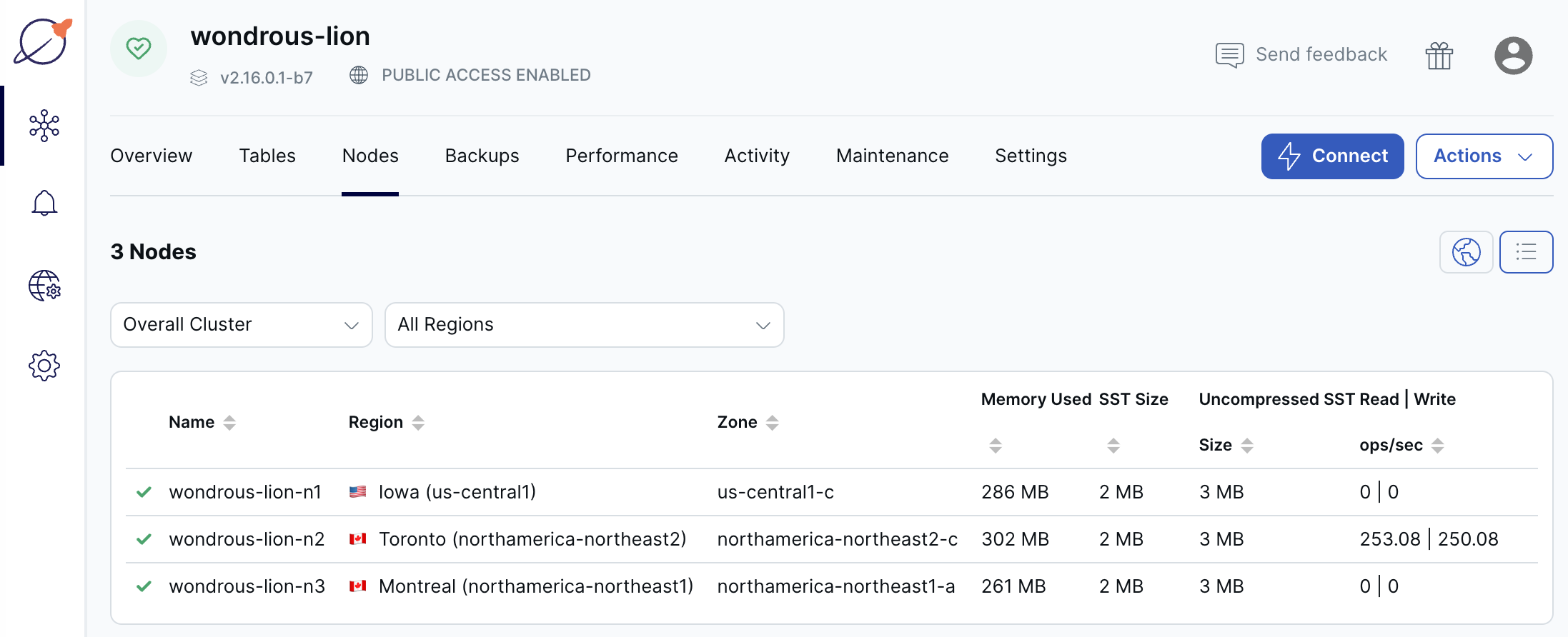Open the network globe settings icon
Viewport: 1568px width, 637px height.
click(x=44, y=286)
